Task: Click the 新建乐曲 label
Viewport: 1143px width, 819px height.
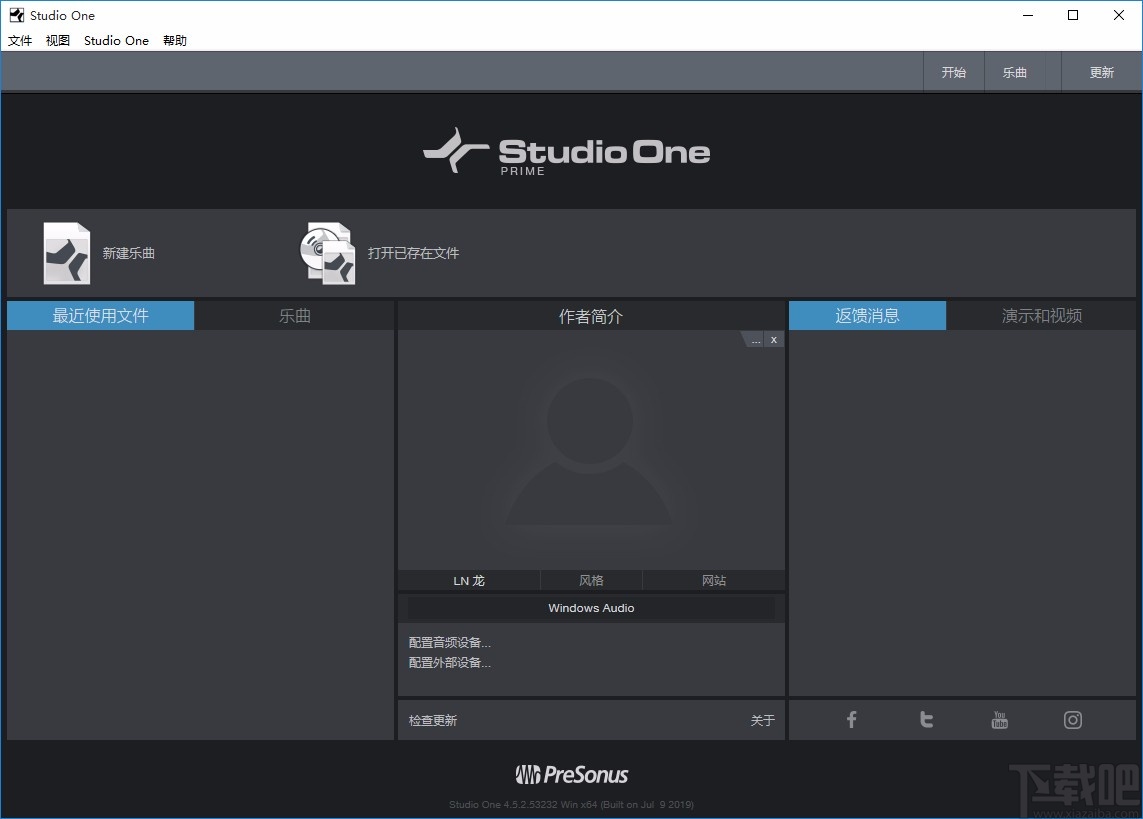Action: (128, 253)
